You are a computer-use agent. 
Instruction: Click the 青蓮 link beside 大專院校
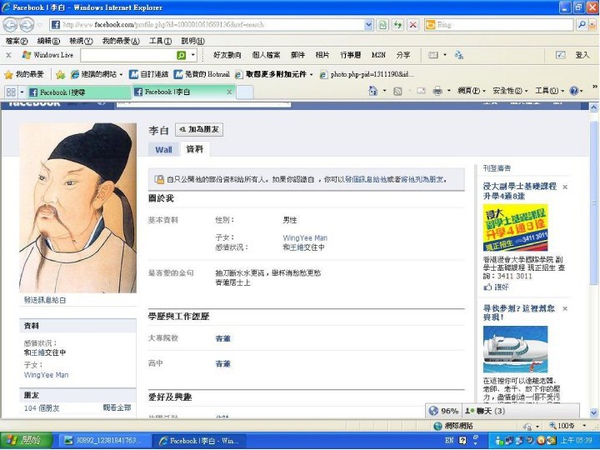click(223, 339)
